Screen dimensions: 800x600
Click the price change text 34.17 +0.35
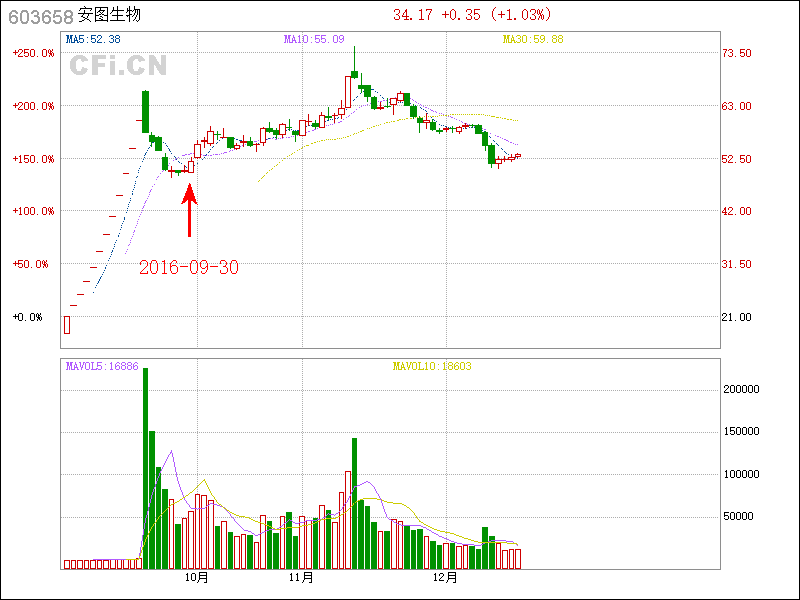point(438,15)
